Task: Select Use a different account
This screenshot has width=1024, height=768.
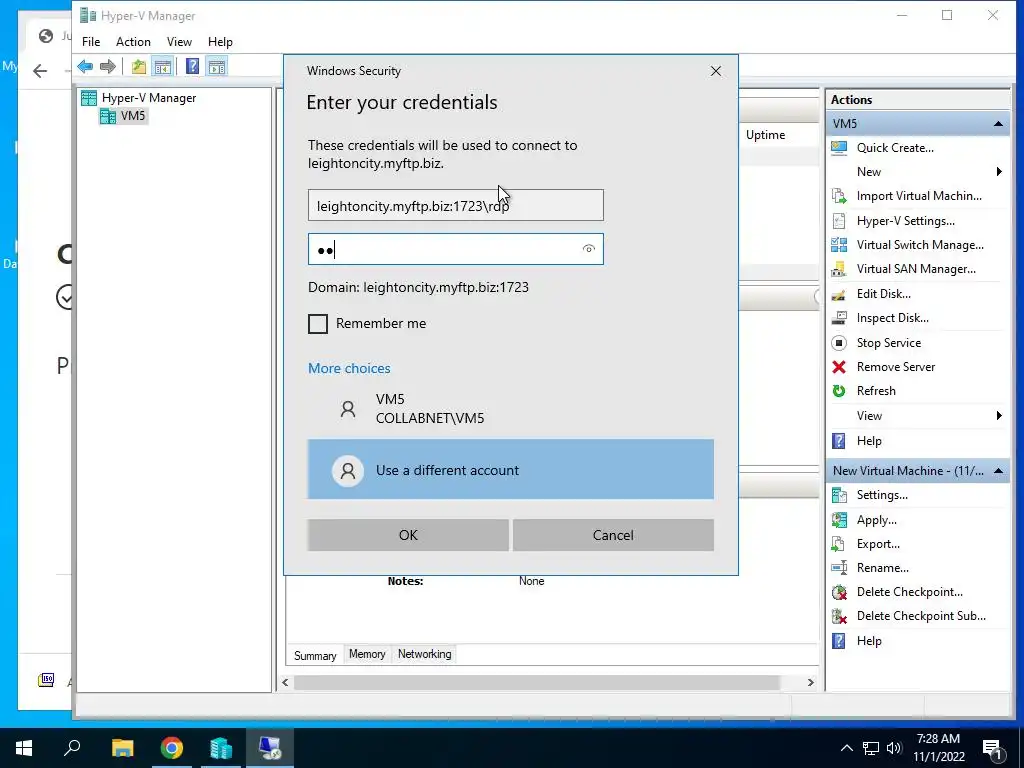Action: (511, 470)
